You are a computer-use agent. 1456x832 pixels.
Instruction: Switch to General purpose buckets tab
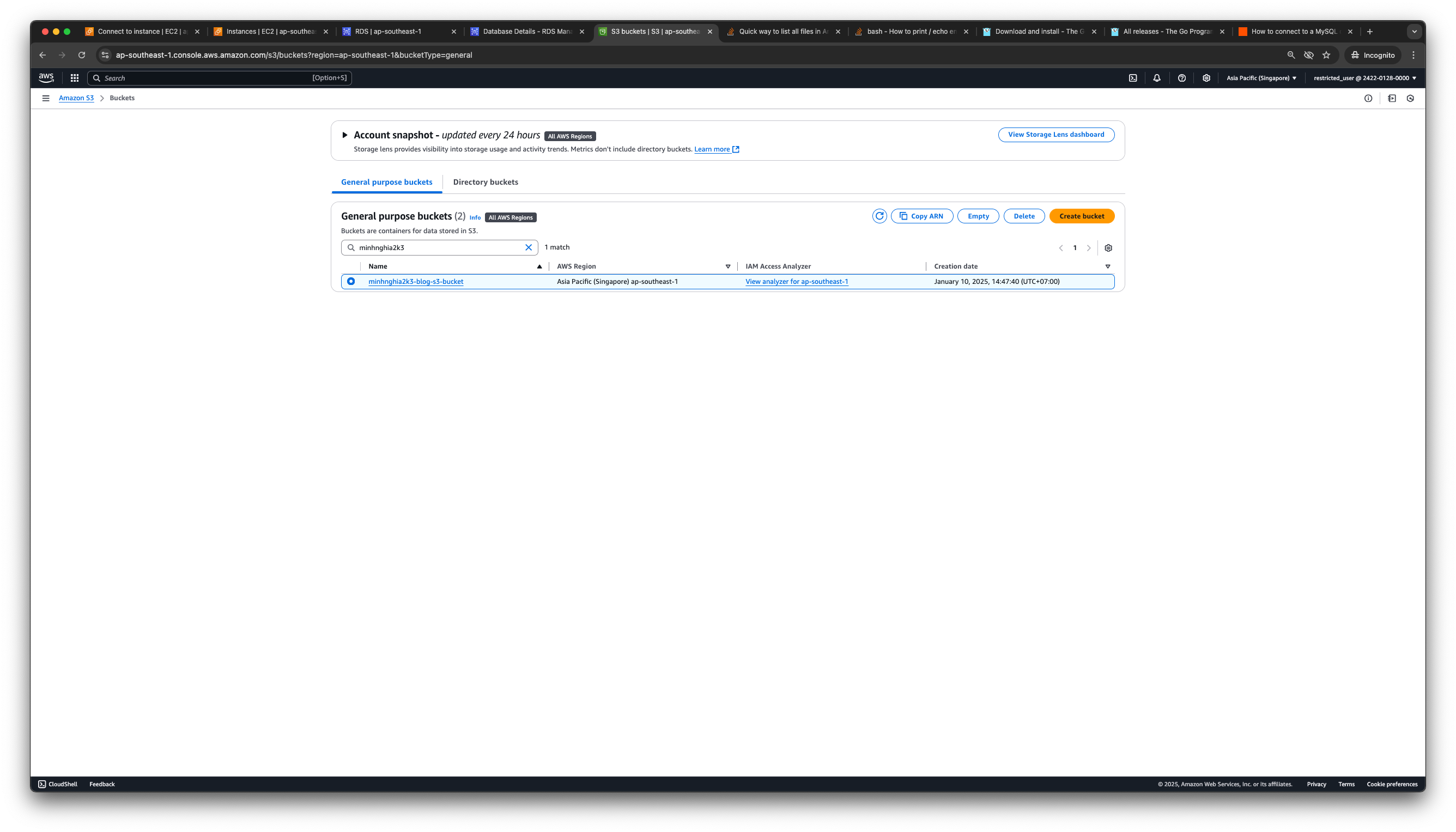coord(387,183)
